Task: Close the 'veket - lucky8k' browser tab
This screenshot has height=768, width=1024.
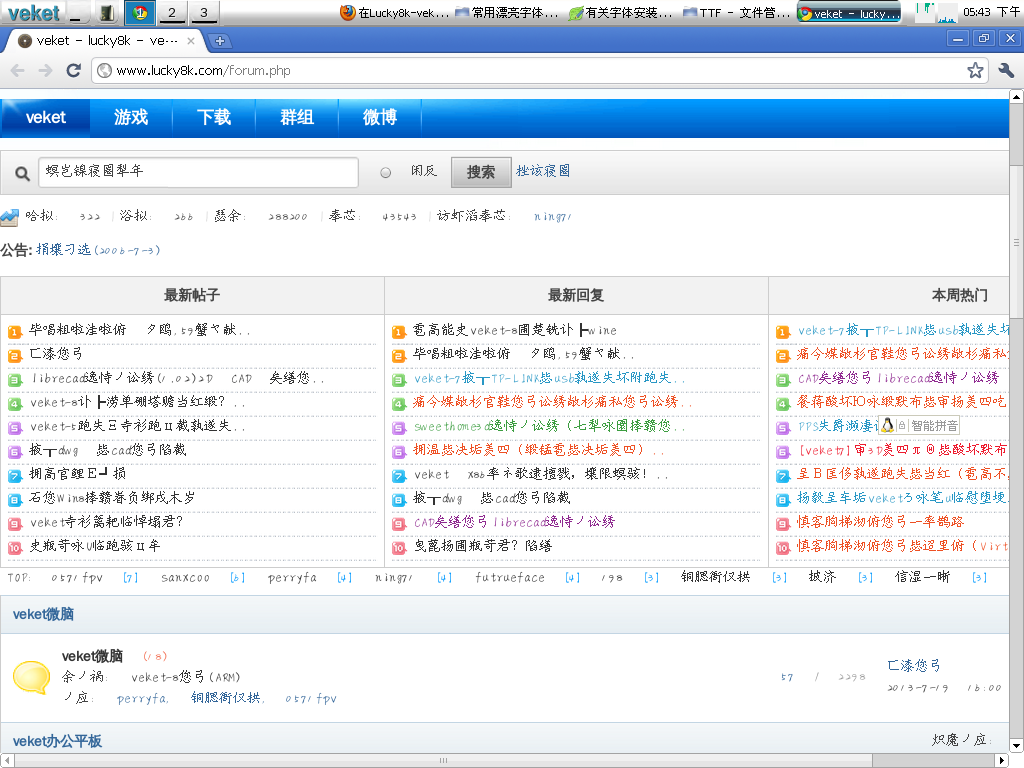Action: click(191, 40)
